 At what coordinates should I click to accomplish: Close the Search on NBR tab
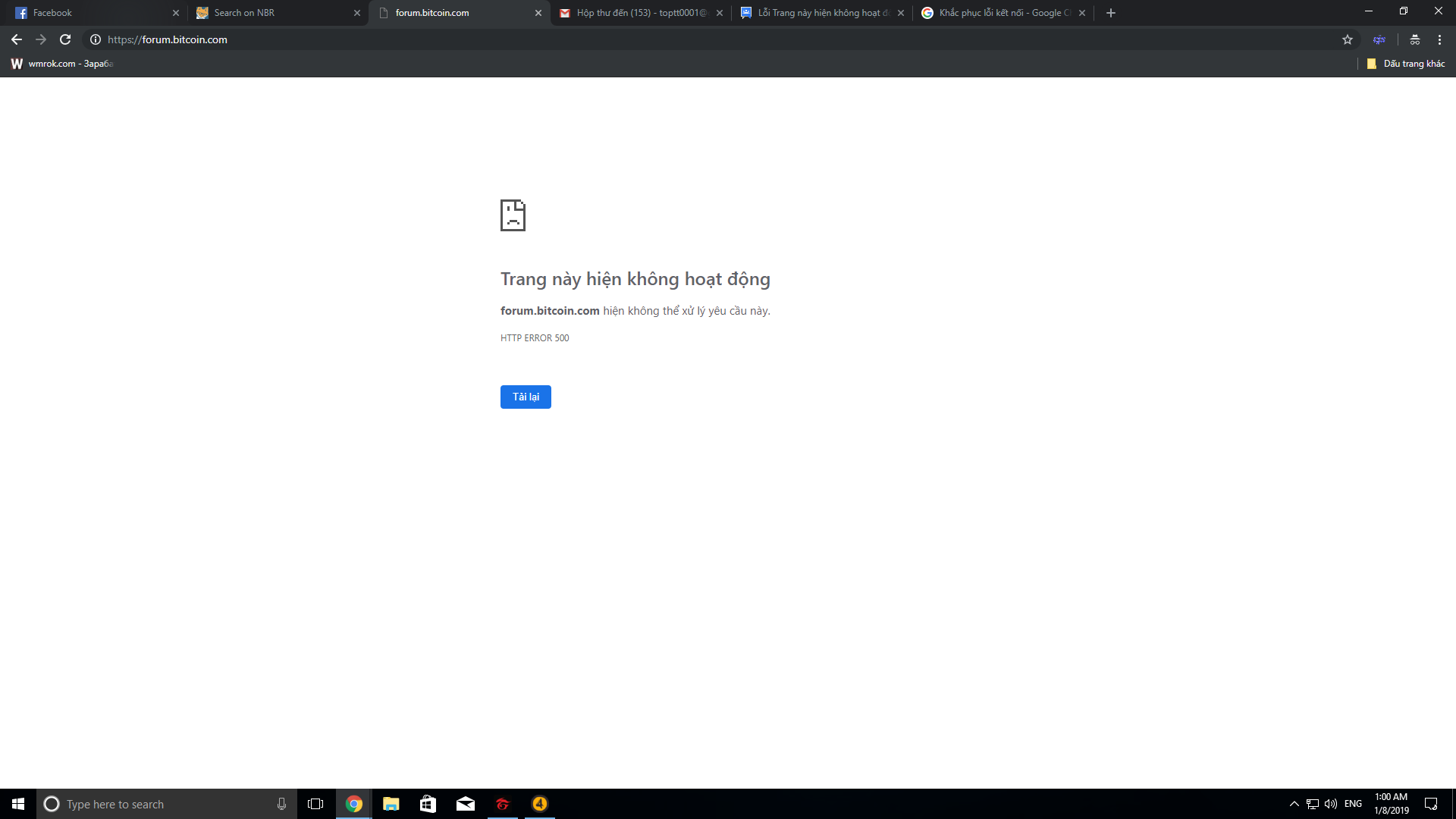(357, 13)
